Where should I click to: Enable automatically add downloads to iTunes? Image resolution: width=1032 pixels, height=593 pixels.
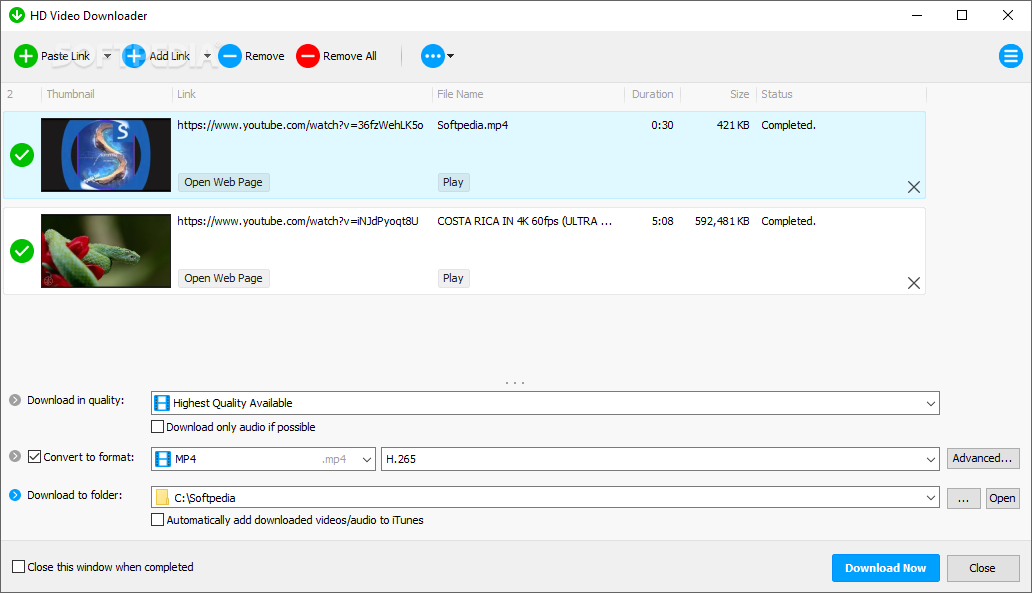[157, 520]
